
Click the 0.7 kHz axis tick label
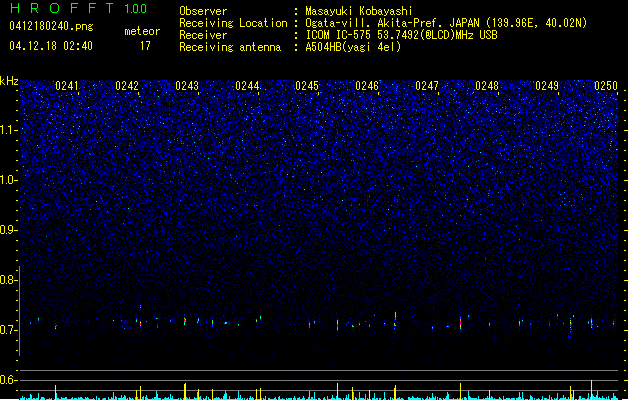pos(8,330)
